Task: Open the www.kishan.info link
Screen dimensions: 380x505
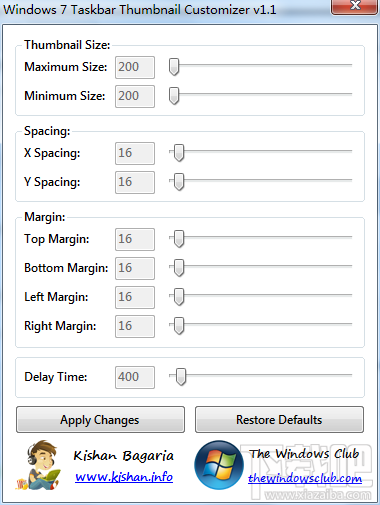Action: [x=124, y=477]
